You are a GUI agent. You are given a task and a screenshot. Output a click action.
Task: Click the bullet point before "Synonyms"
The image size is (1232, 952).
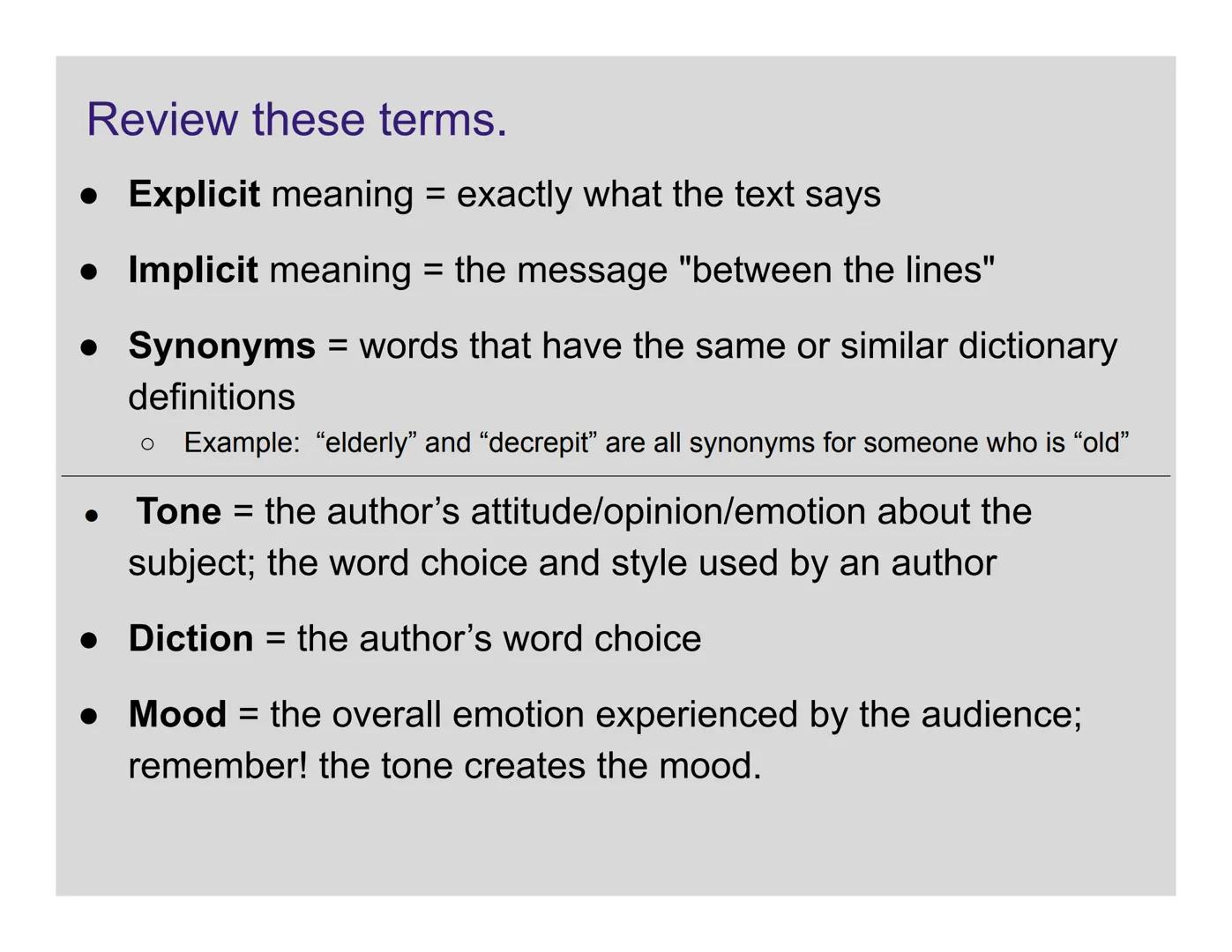89,347
